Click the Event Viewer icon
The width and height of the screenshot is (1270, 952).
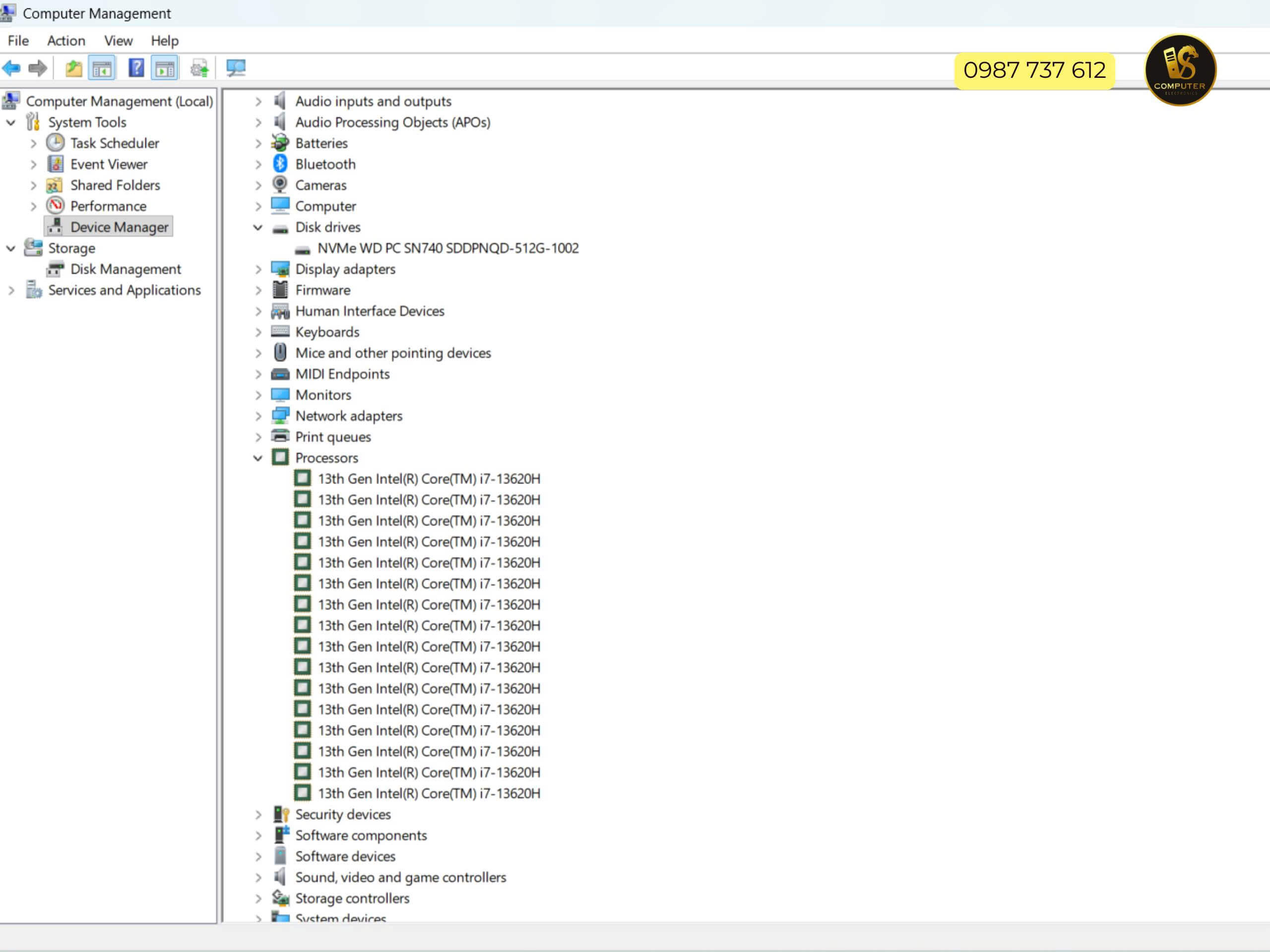click(x=55, y=164)
